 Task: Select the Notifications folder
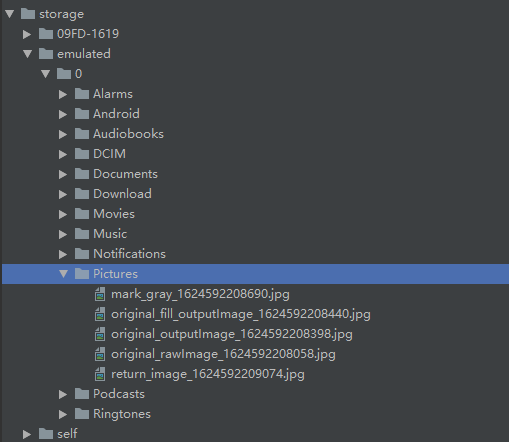[129, 254]
